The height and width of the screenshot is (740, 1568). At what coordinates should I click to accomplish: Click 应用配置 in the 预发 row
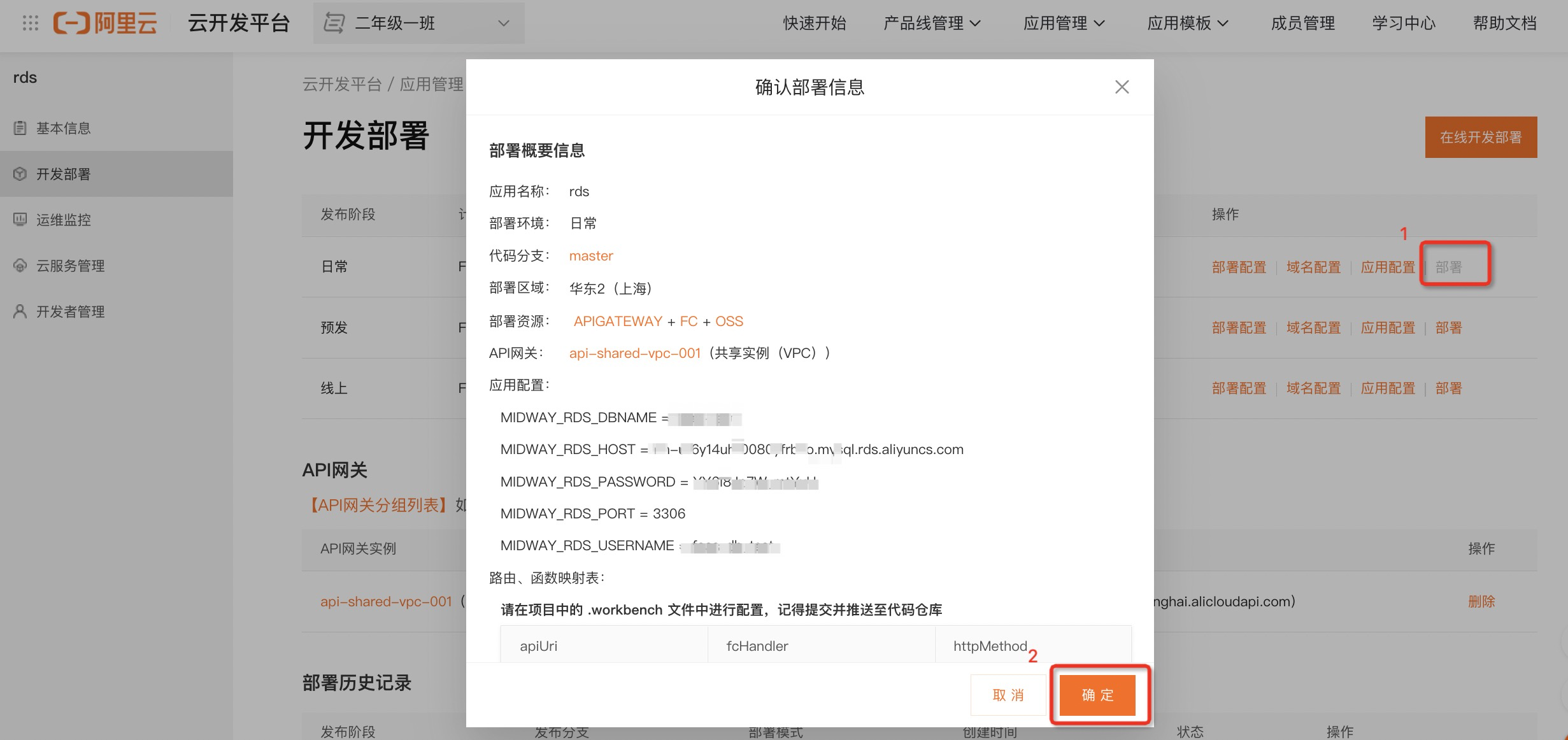tap(1388, 328)
